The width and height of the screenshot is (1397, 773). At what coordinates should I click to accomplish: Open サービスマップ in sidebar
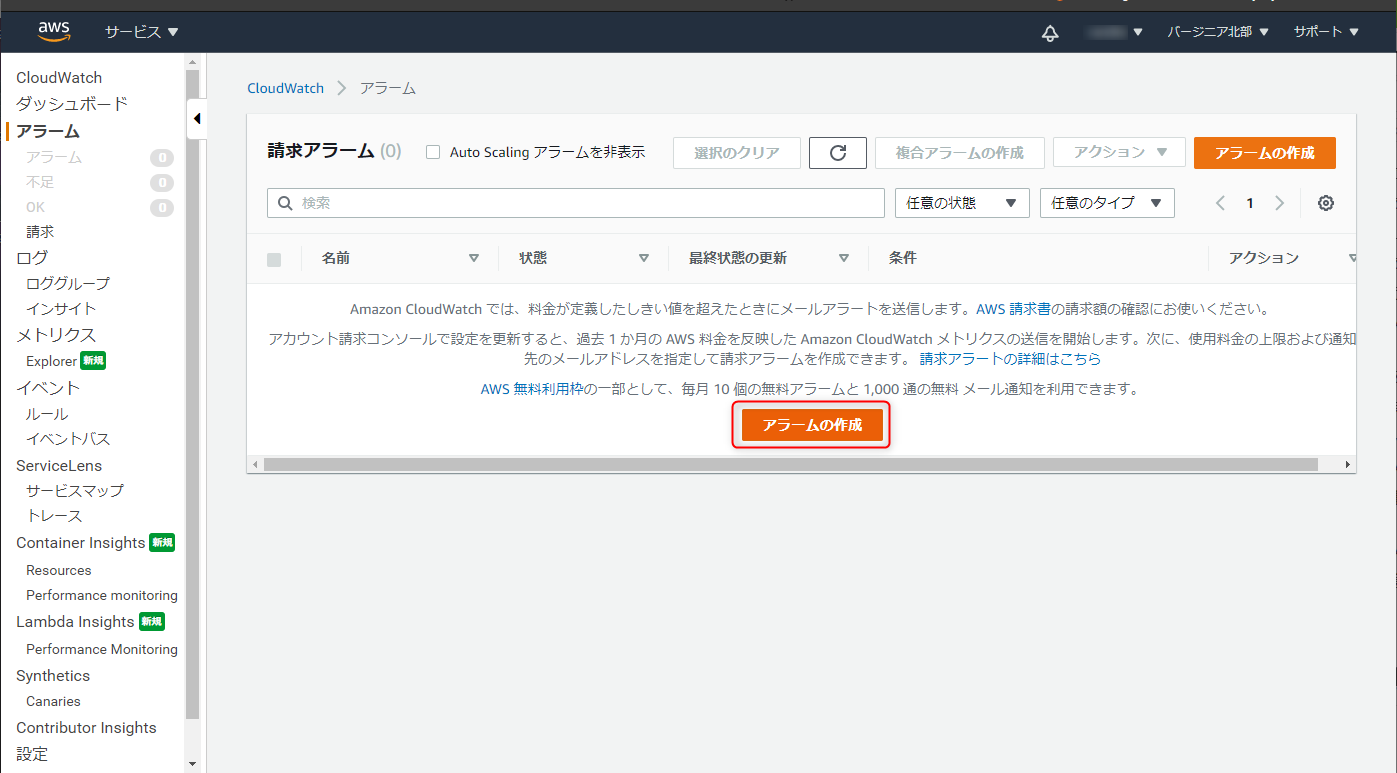(75, 491)
